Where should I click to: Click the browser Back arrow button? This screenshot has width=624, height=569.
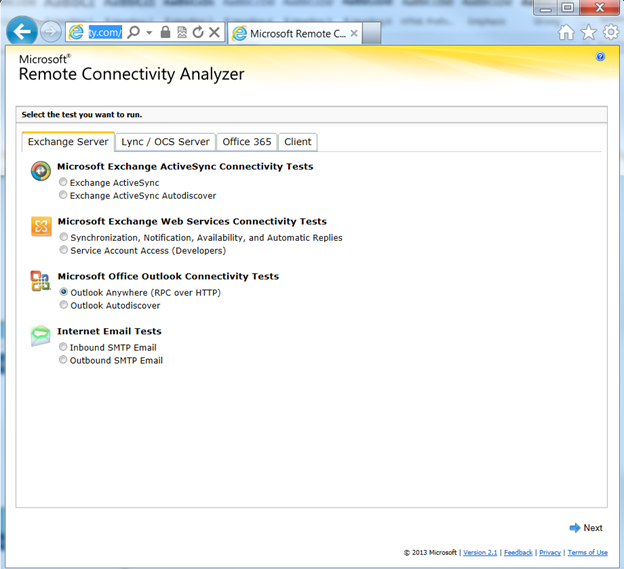click(22, 31)
